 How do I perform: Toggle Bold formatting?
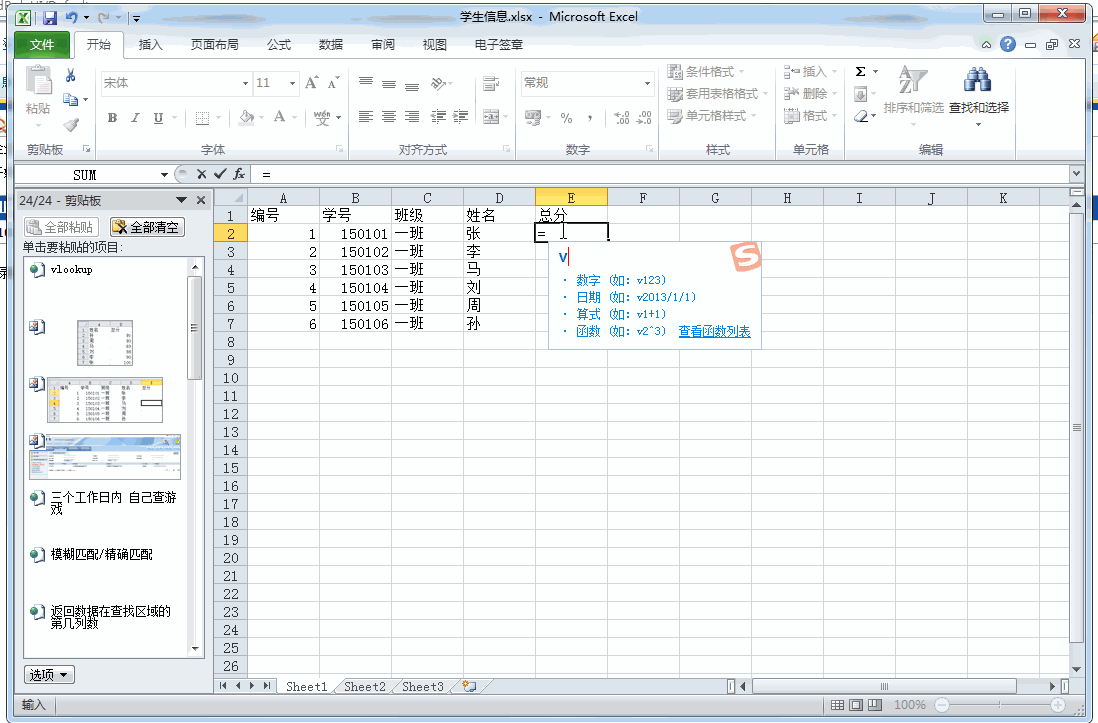pyautogui.click(x=112, y=118)
